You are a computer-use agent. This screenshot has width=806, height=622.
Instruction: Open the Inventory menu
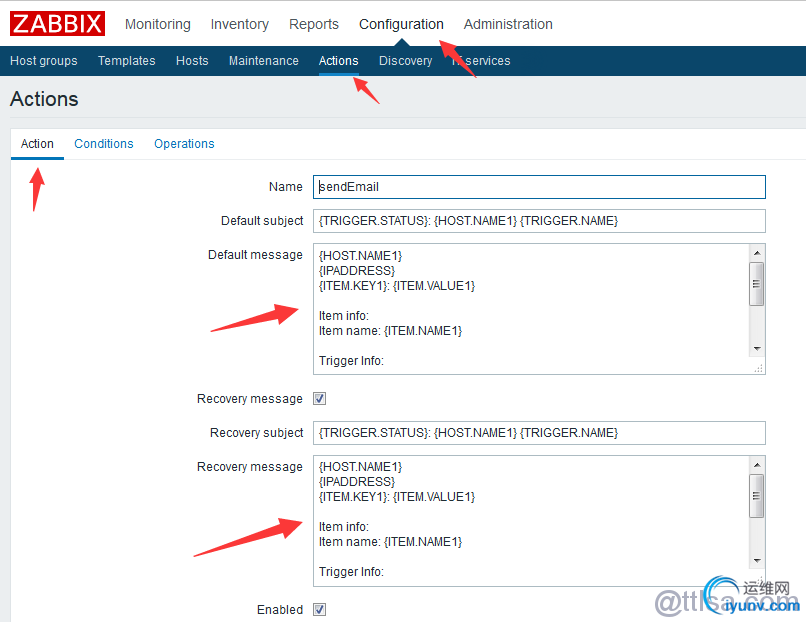(240, 24)
